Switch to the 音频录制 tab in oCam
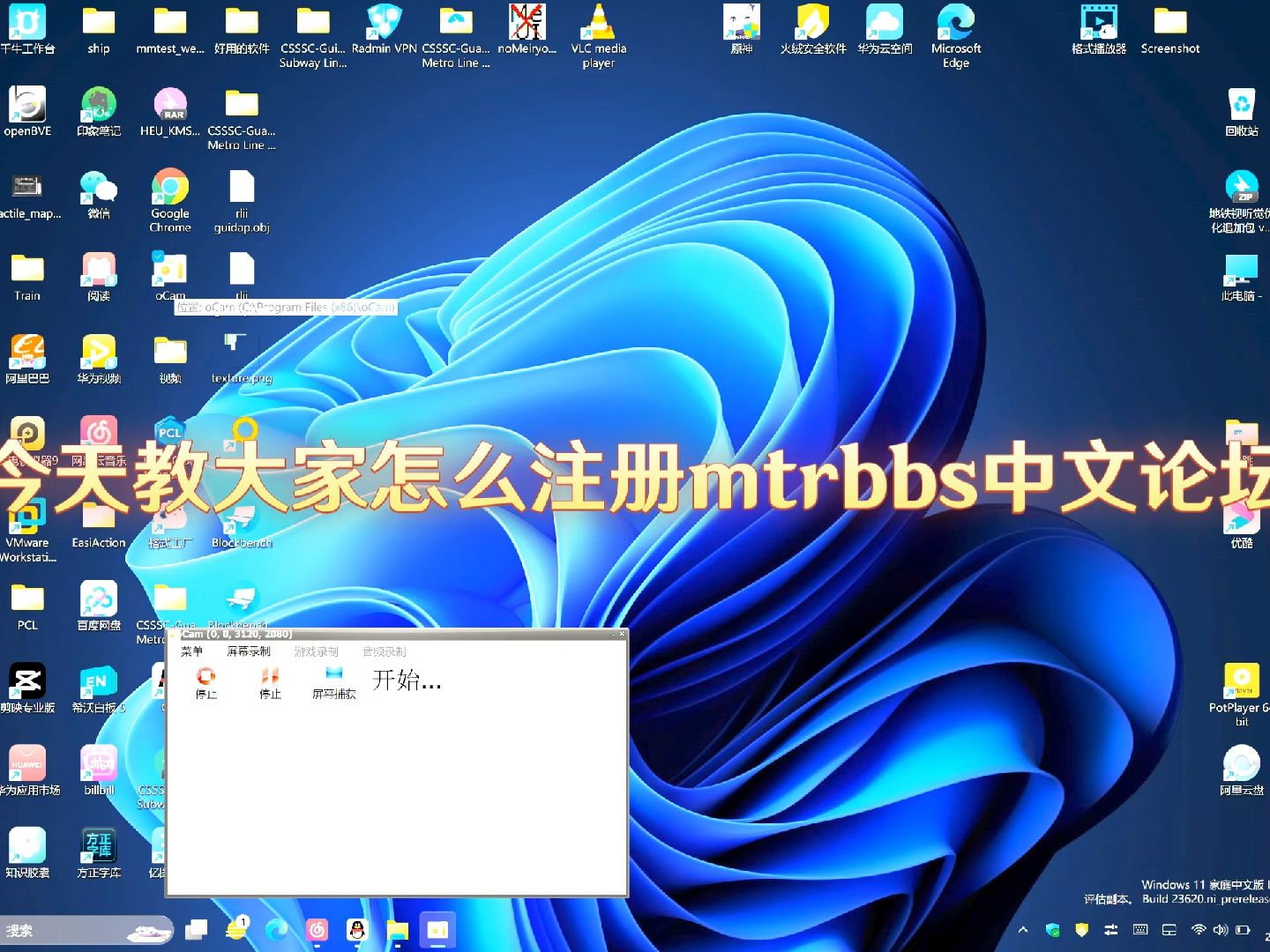Screen dimensions: 1270x952 [x=385, y=651]
